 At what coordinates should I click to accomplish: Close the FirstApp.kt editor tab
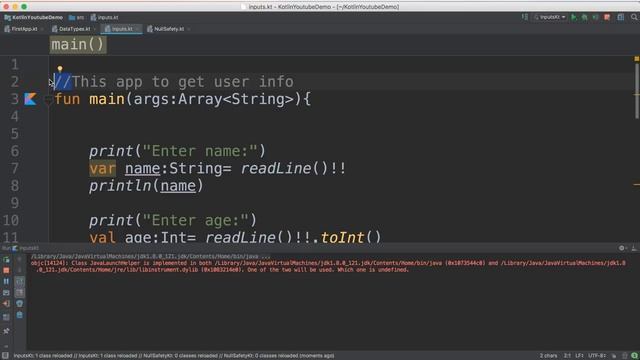[x=42, y=29]
